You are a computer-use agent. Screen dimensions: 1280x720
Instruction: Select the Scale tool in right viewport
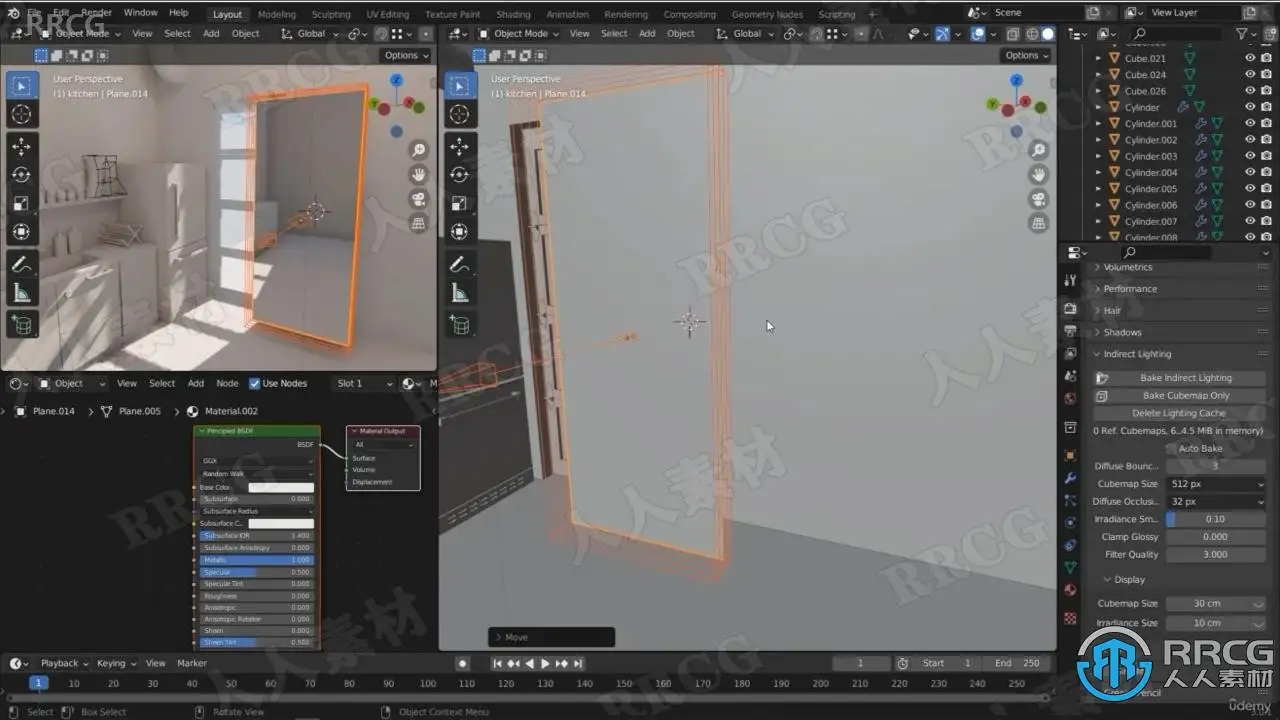(x=459, y=203)
